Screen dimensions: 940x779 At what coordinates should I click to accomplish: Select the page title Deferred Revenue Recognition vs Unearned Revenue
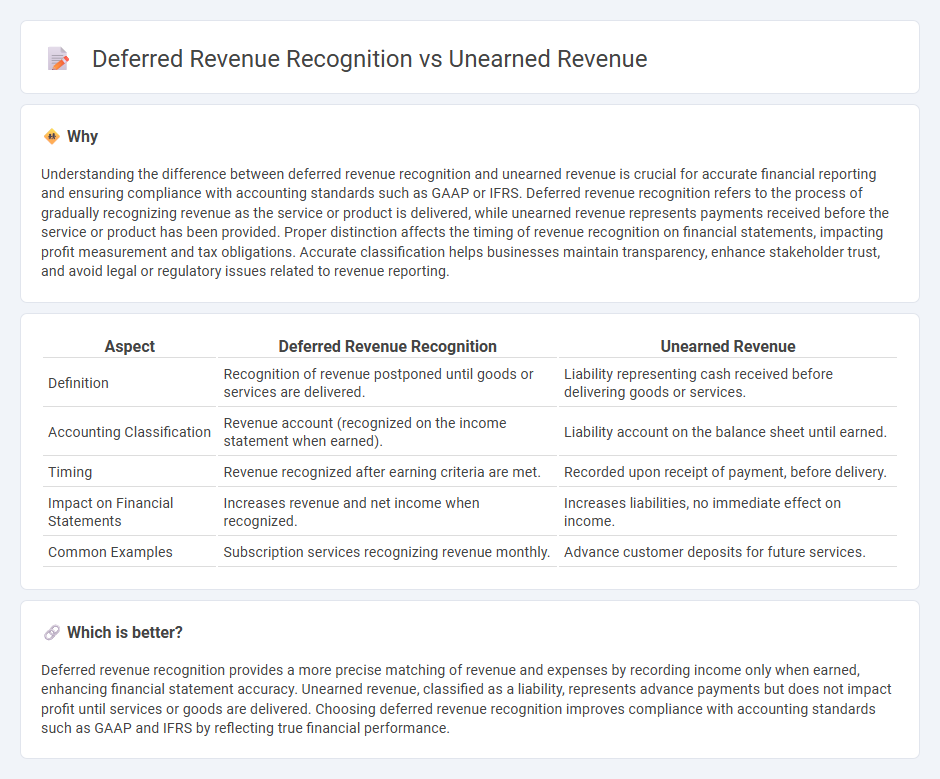tap(369, 59)
